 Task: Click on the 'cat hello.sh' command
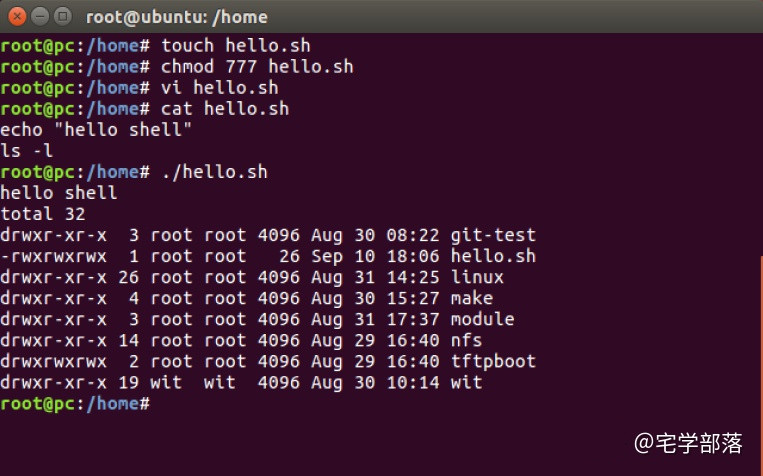click(x=225, y=109)
